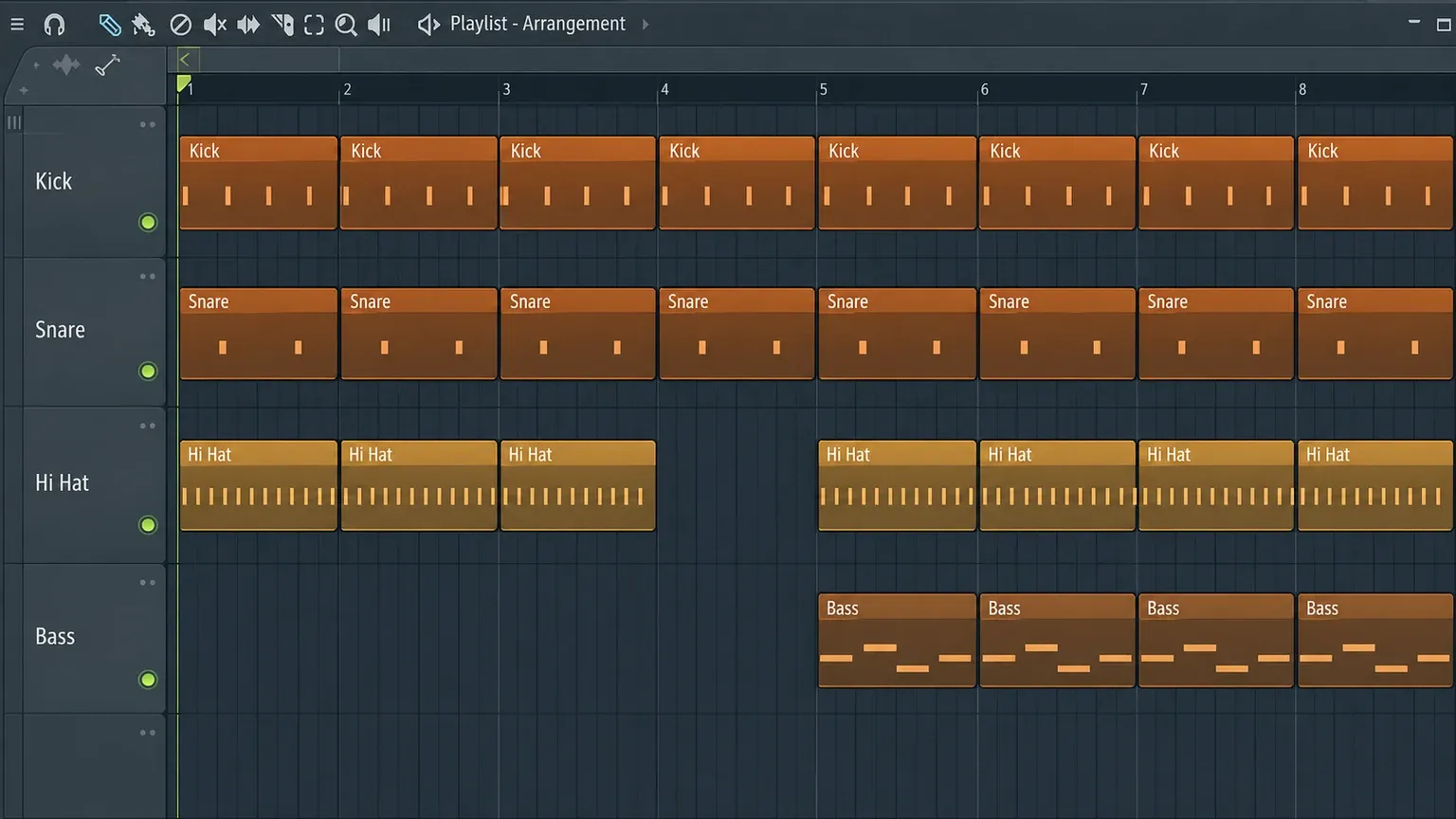The image size is (1456, 819).
Task: Open Snare track options dots
Action: pos(148,277)
